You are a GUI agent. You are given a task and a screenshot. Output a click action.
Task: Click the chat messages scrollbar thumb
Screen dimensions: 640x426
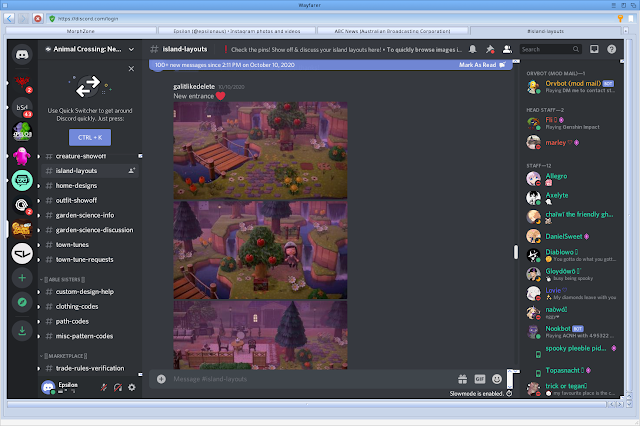[516, 252]
